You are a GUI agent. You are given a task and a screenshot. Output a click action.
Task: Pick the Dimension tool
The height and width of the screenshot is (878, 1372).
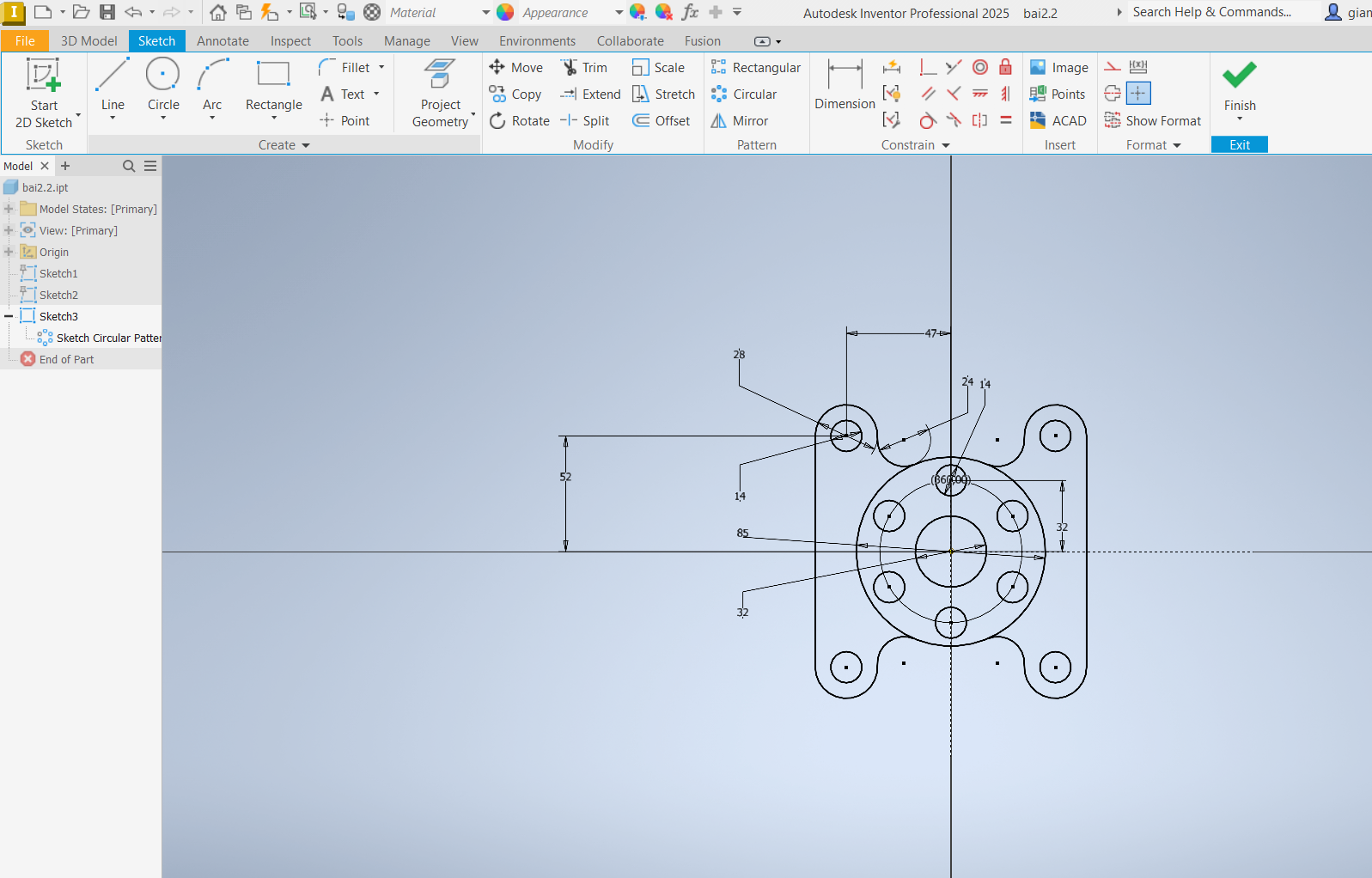845,86
